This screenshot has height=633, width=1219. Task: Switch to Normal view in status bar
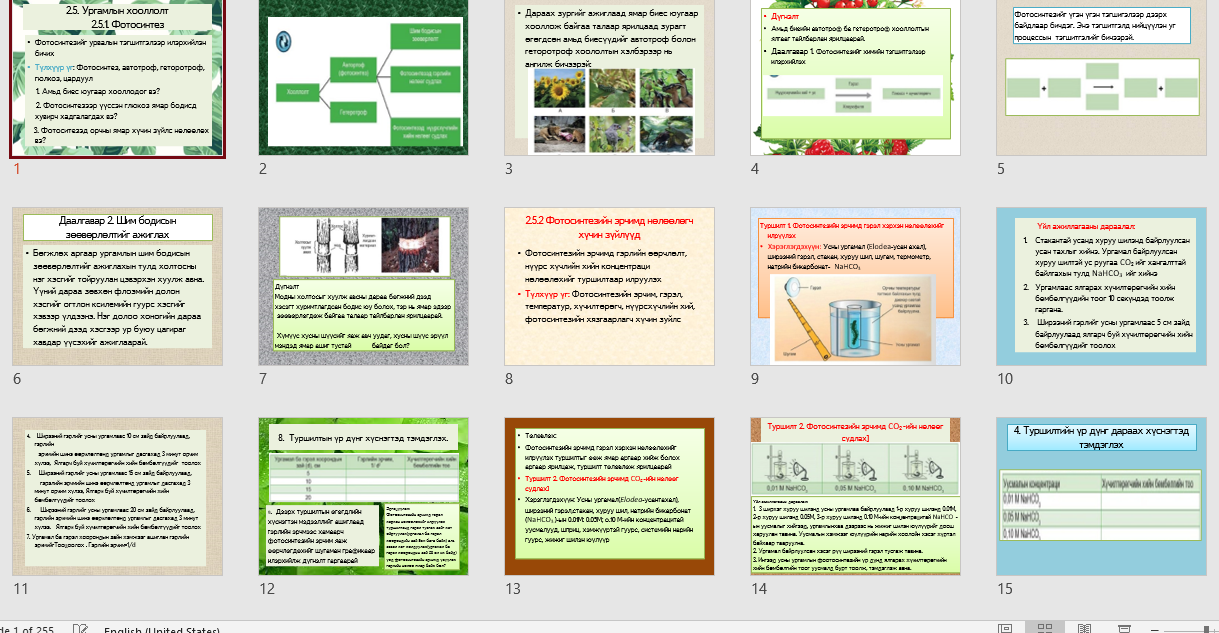[x=1007, y=627]
